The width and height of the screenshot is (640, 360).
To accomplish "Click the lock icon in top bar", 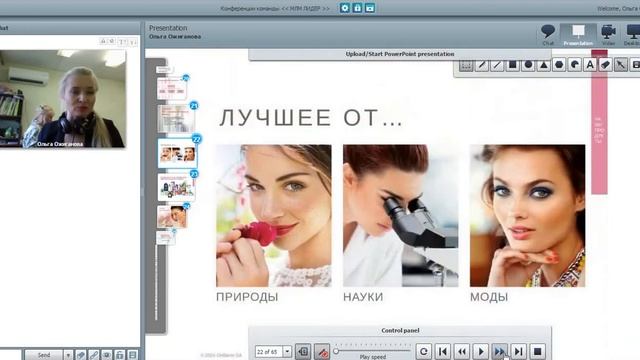I will coord(358,8).
